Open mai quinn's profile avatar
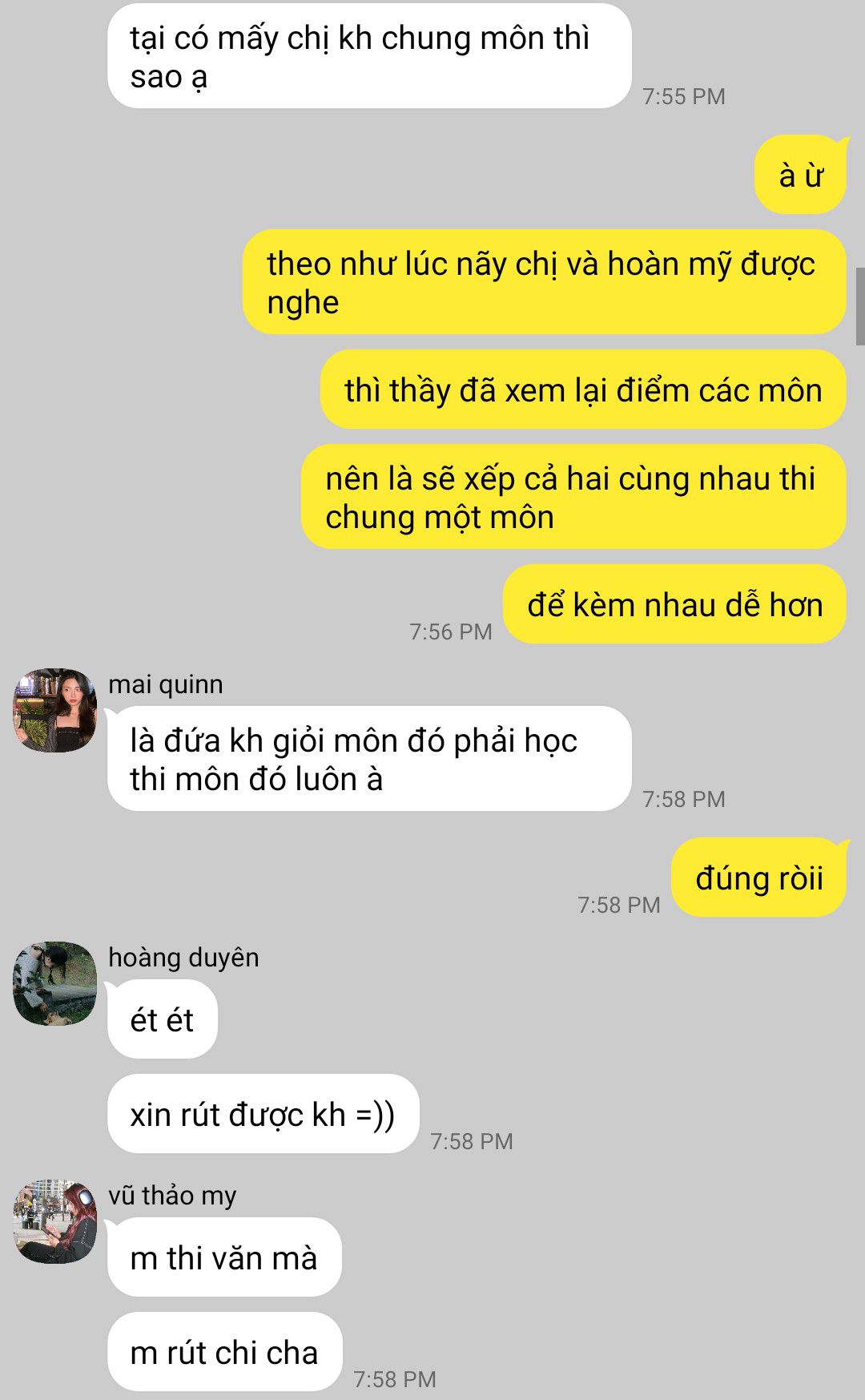The height and width of the screenshot is (1400, 865). pyautogui.click(x=55, y=710)
